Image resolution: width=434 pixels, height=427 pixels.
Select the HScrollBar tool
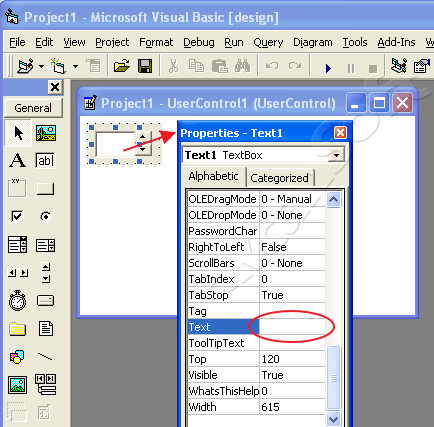tap(18, 273)
